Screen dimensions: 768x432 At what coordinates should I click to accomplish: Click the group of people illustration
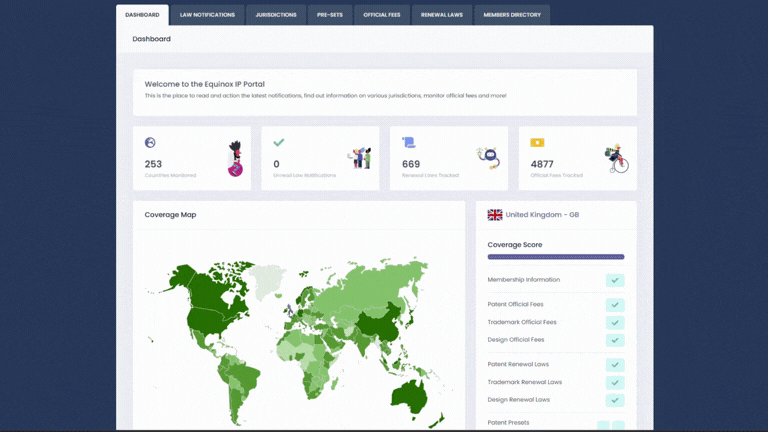(x=360, y=158)
